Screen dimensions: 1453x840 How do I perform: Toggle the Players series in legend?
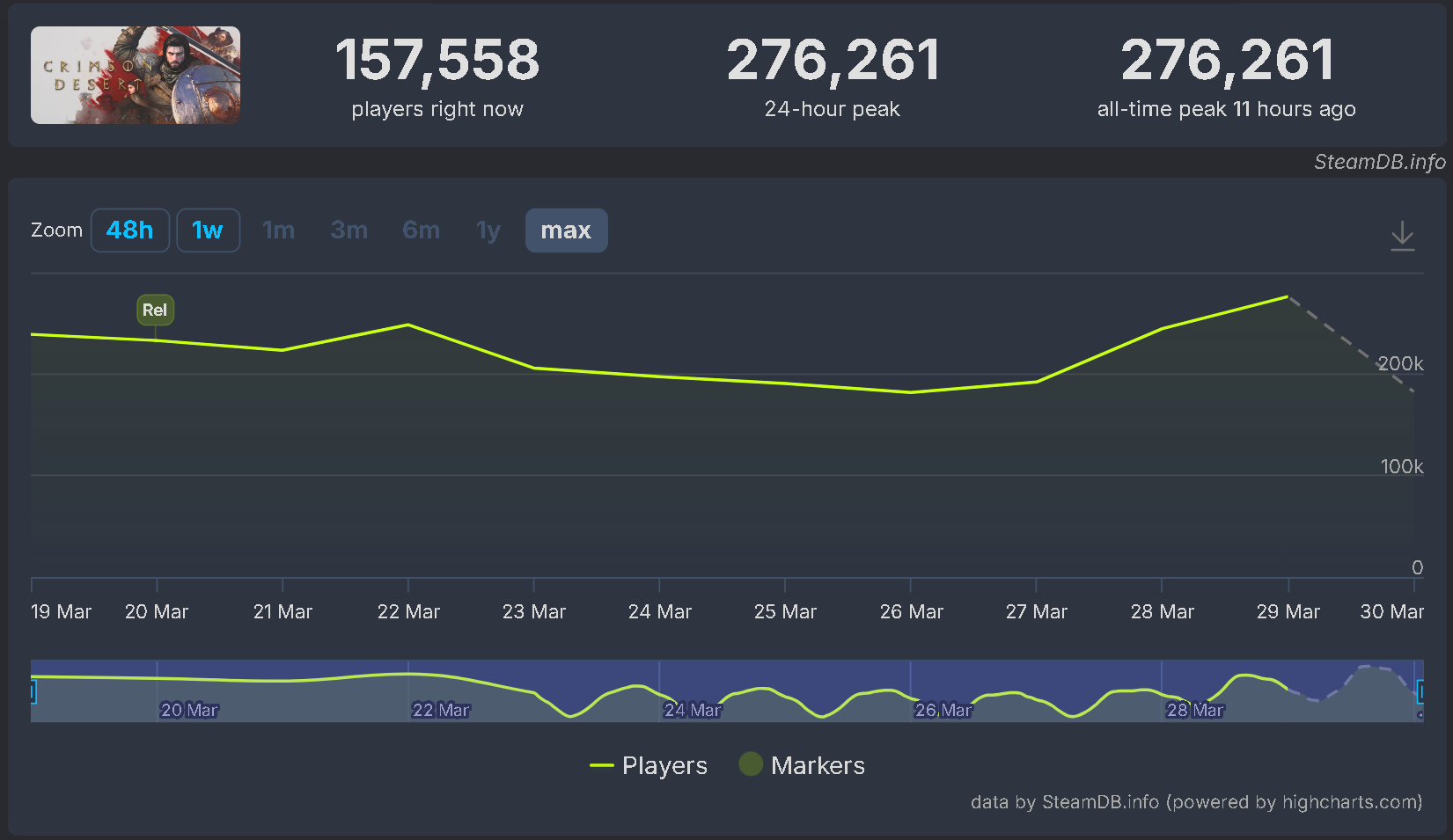(x=649, y=765)
